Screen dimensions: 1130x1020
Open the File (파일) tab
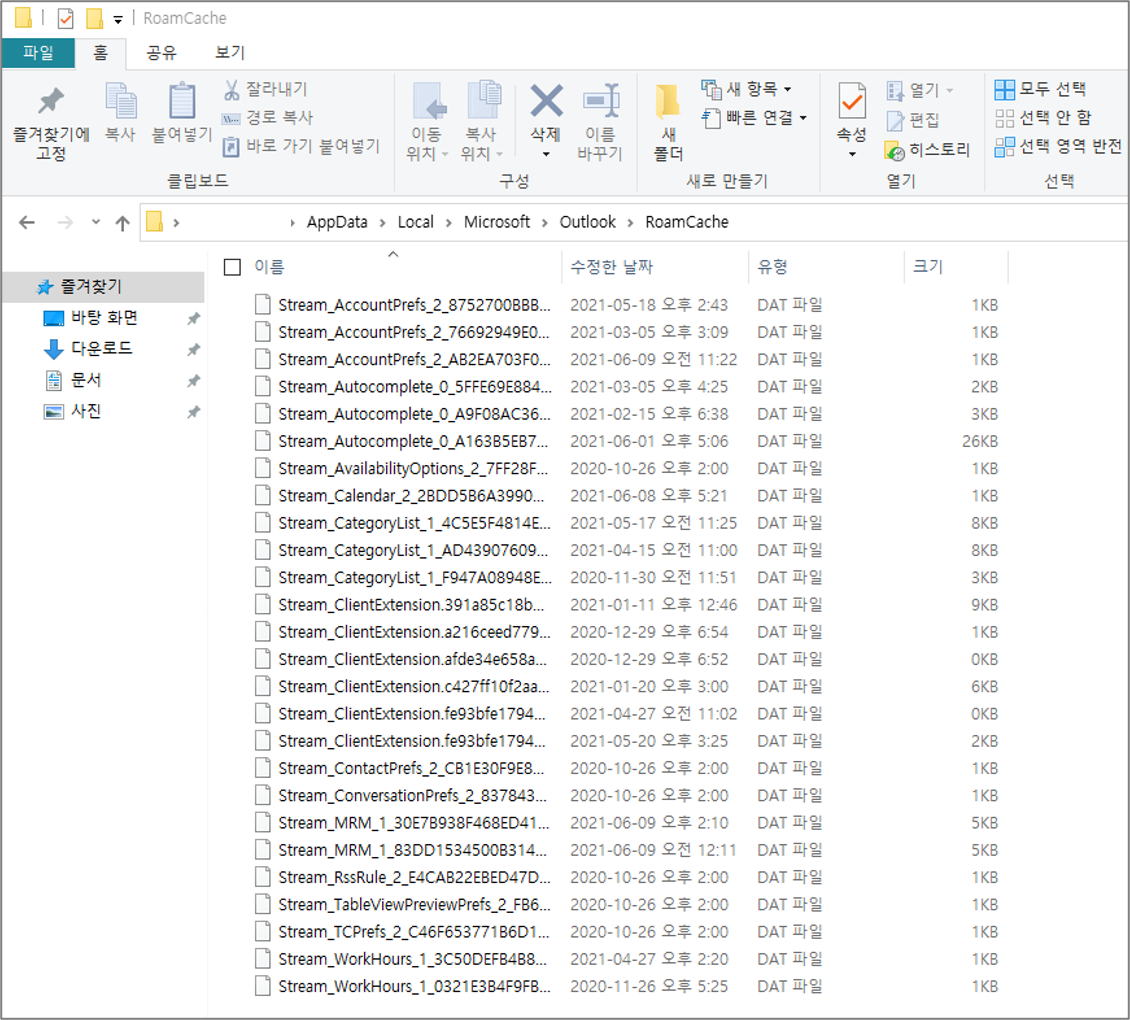[x=38, y=53]
